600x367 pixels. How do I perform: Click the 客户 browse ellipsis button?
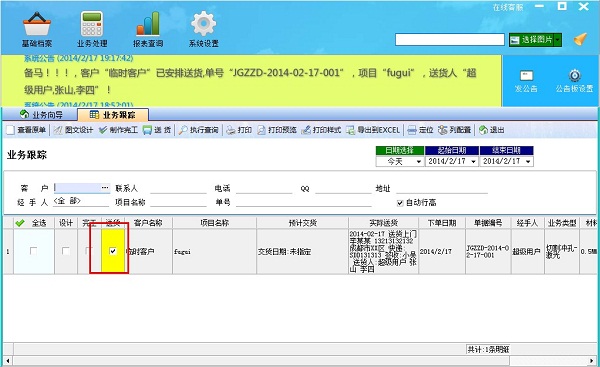105,188
